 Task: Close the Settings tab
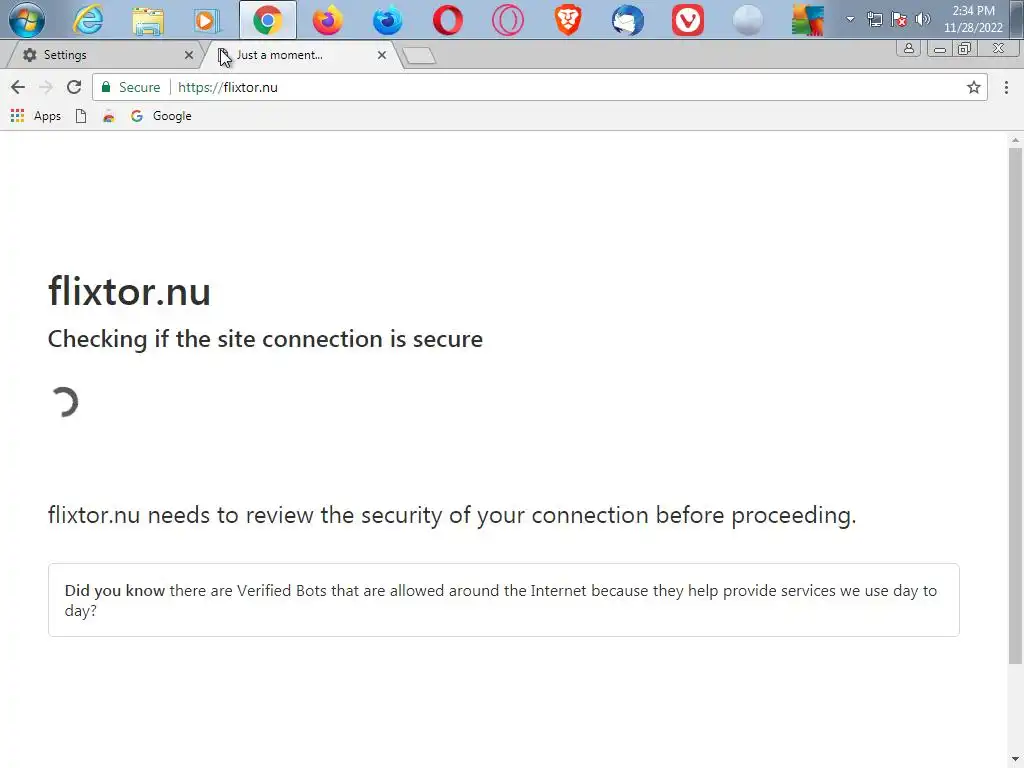(189, 55)
